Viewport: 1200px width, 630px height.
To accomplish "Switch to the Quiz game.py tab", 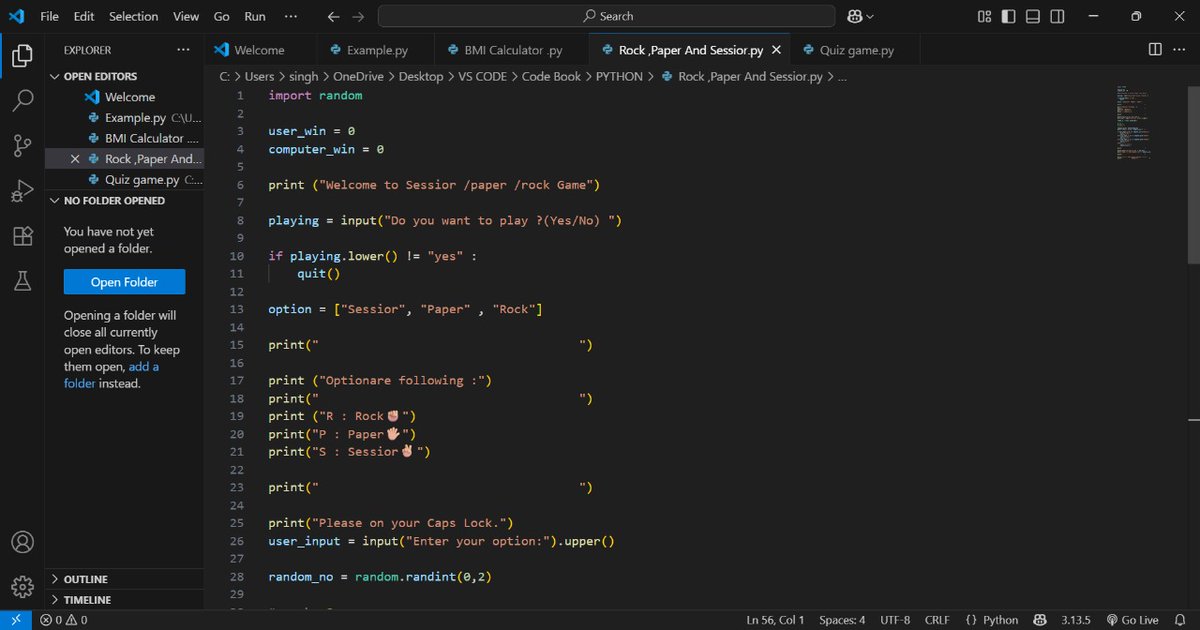I will pyautogui.click(x=856, y=50).
